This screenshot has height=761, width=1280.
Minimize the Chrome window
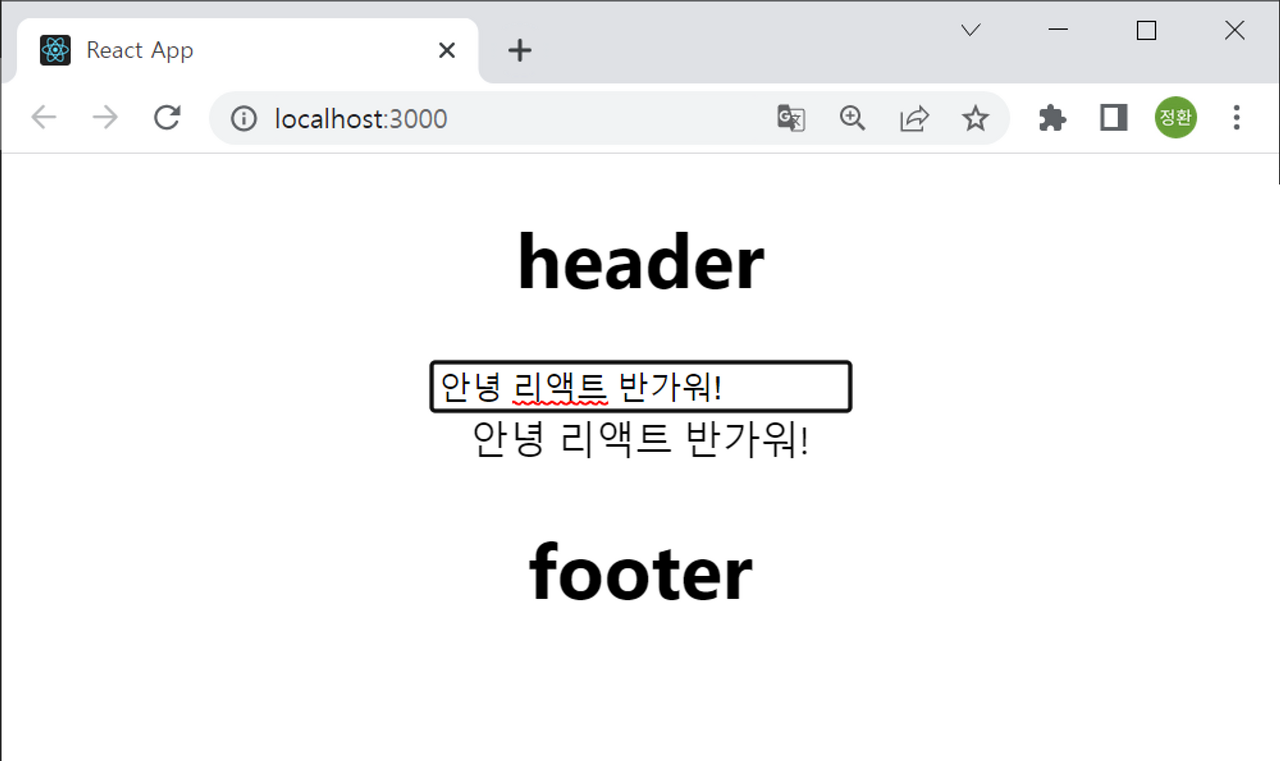coord(1058,31)
